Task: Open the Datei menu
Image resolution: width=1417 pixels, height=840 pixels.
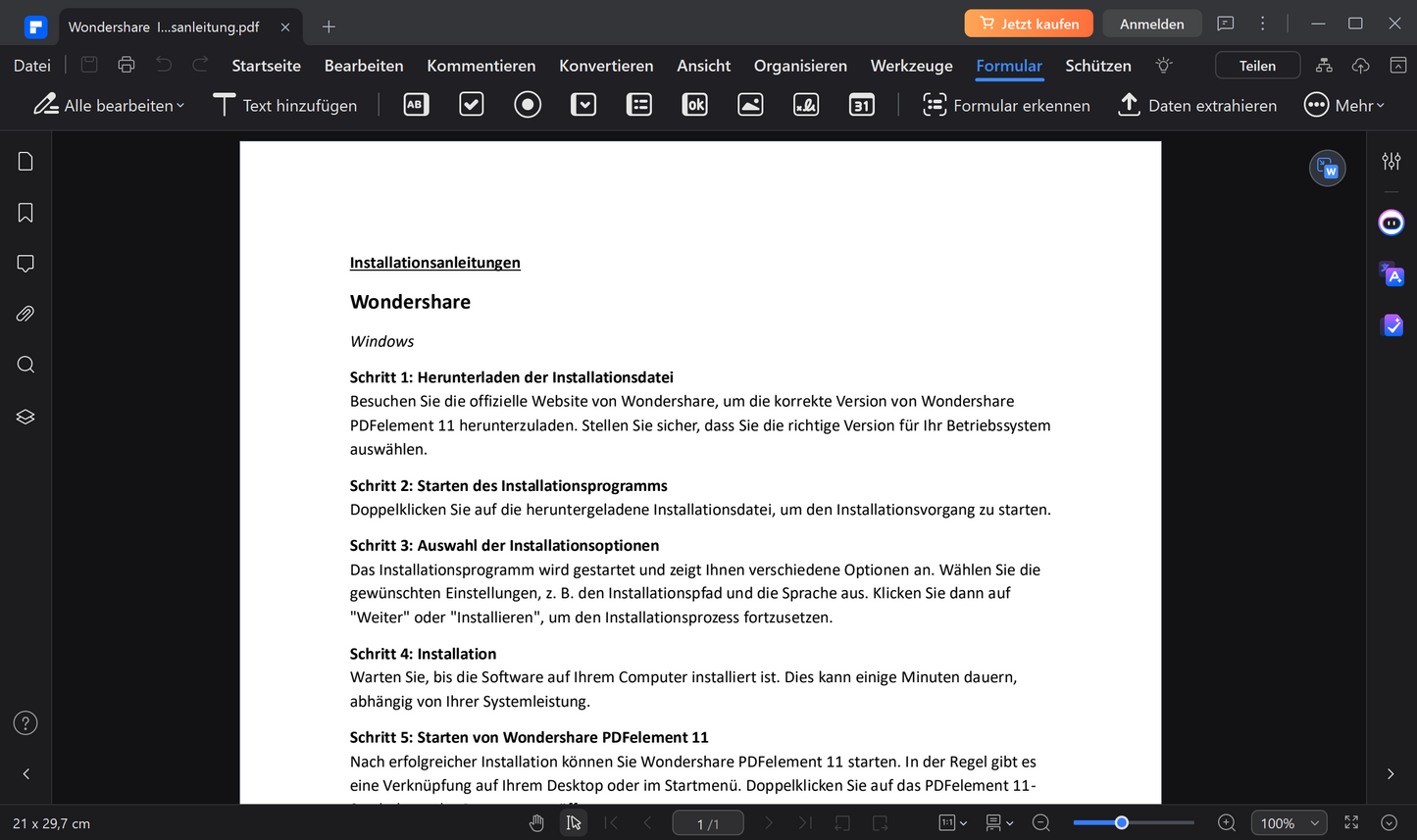Action: [x=31, y=65]
